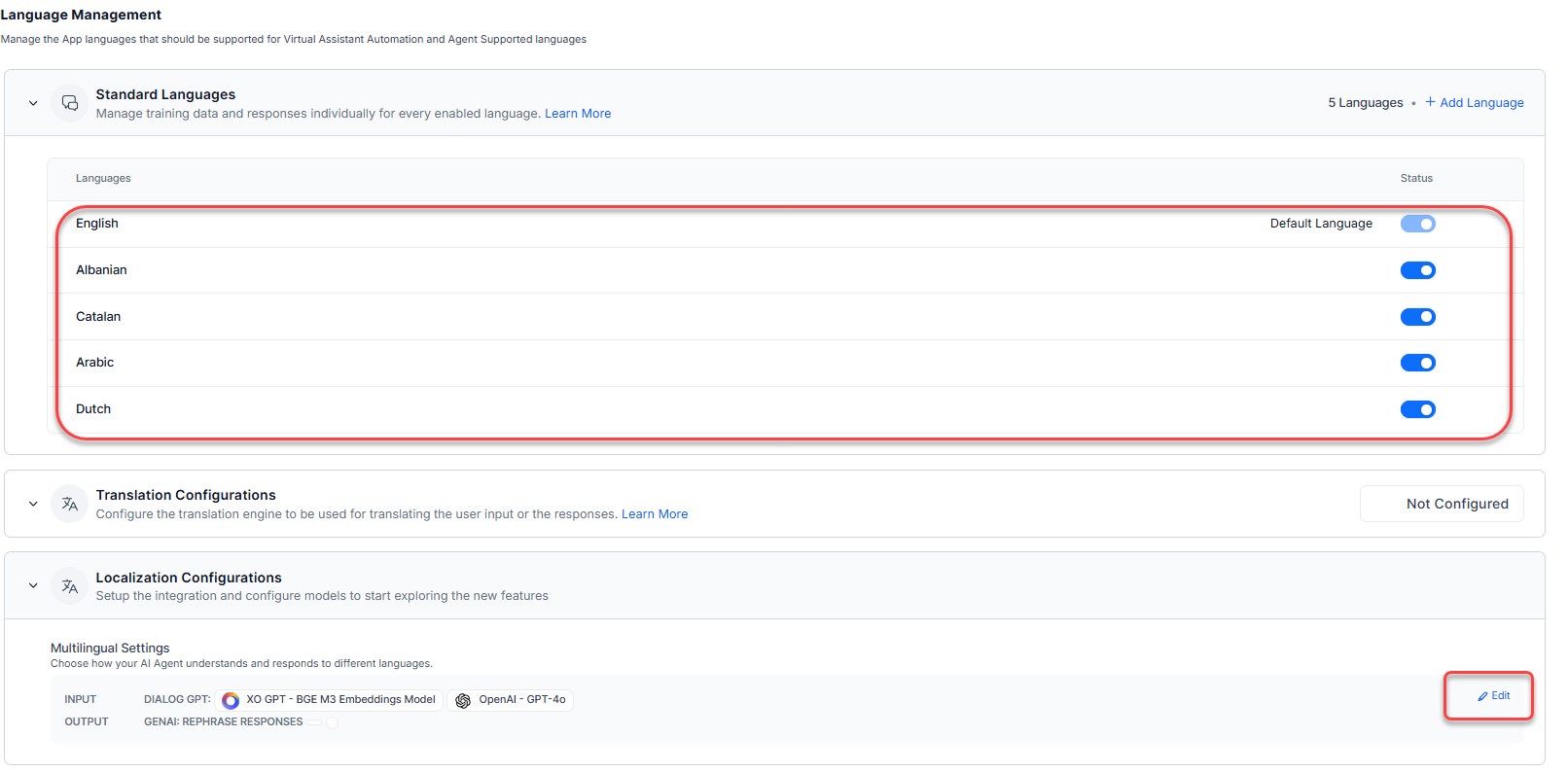
Task: Expand the Translation Configurations section chevron
Action: click(x=33, y=504)
